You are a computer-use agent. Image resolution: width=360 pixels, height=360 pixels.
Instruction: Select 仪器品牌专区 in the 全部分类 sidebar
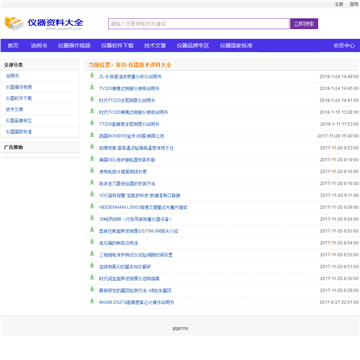coord(19,121)
